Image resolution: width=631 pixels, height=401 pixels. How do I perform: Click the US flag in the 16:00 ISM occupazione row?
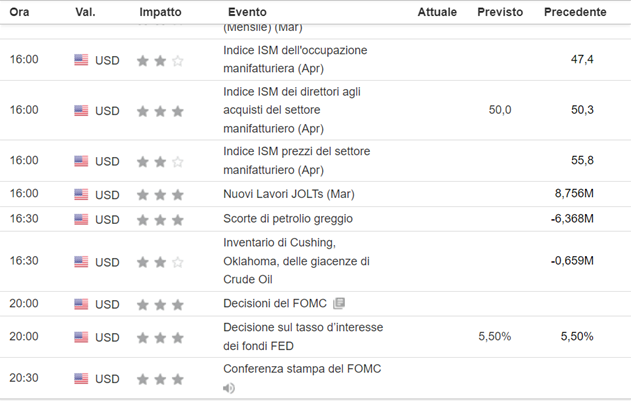coord(81,60)
